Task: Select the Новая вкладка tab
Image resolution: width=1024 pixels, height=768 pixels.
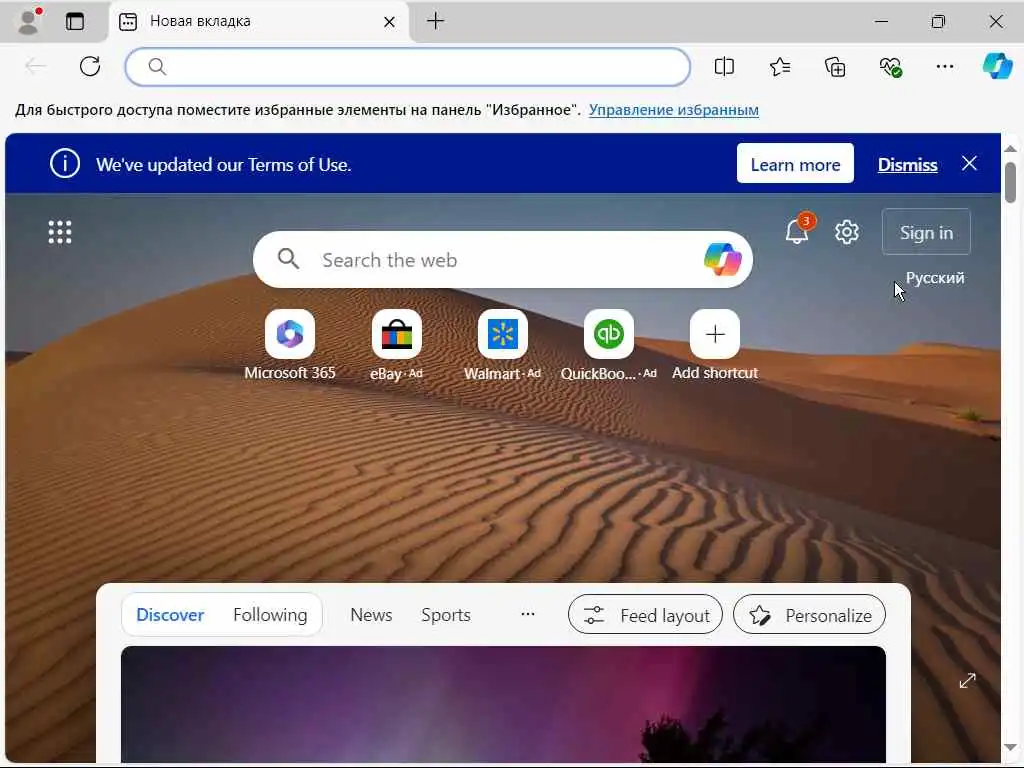Action: 259,22
